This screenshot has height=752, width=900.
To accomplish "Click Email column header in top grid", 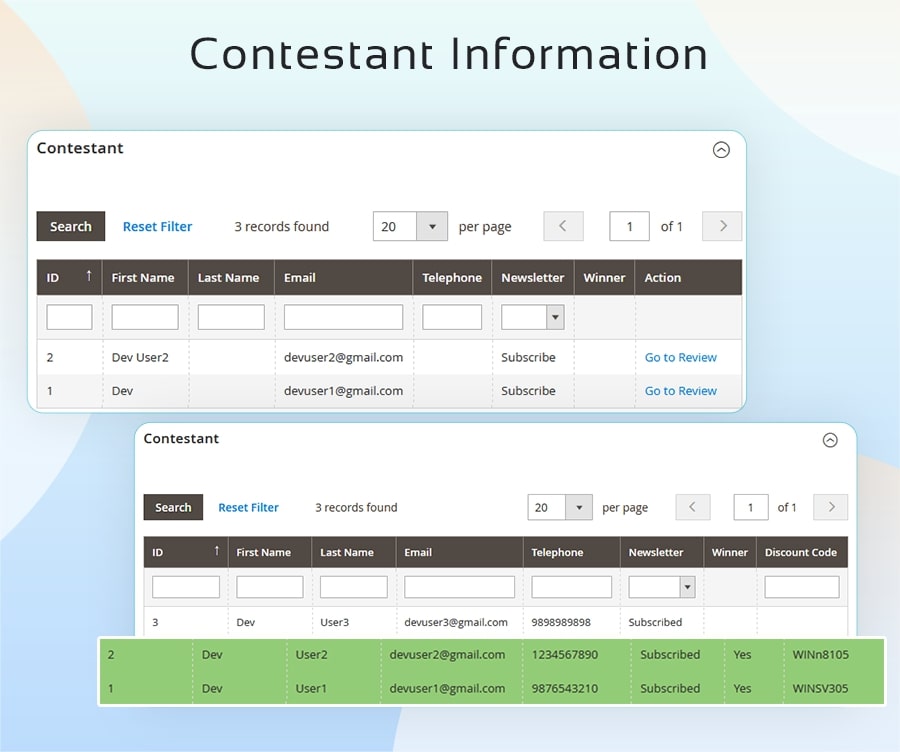I will (x=300, y=278).
